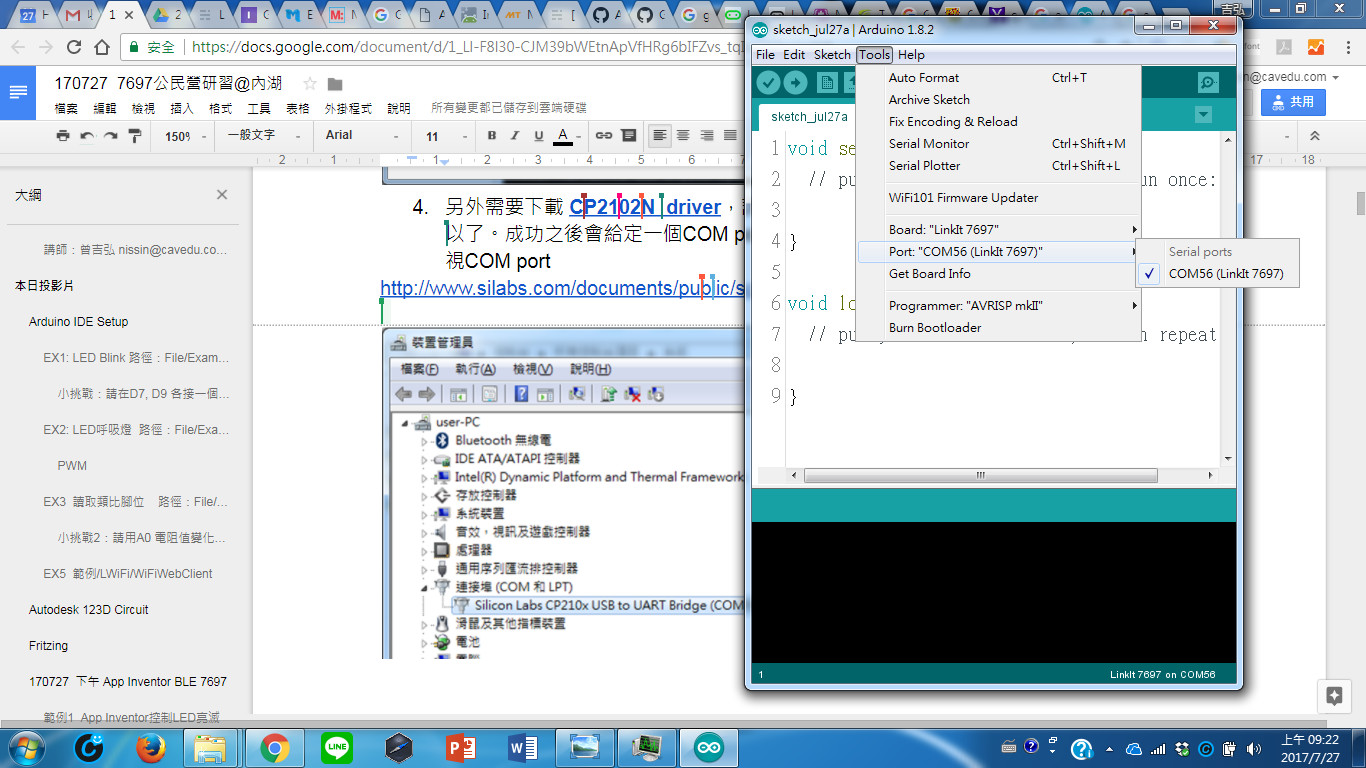This screenshot has height=768, width=1366.
Task: Open the Chrome three-dot menu
Action: [1347, 46]
